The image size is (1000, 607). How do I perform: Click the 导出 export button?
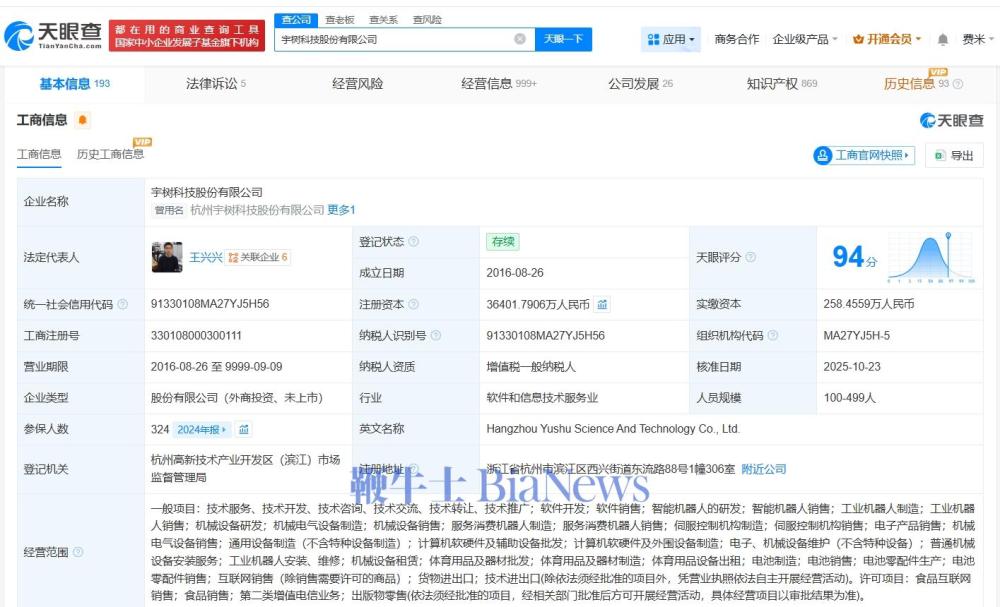pyautogui.click(x=954, y=156)
